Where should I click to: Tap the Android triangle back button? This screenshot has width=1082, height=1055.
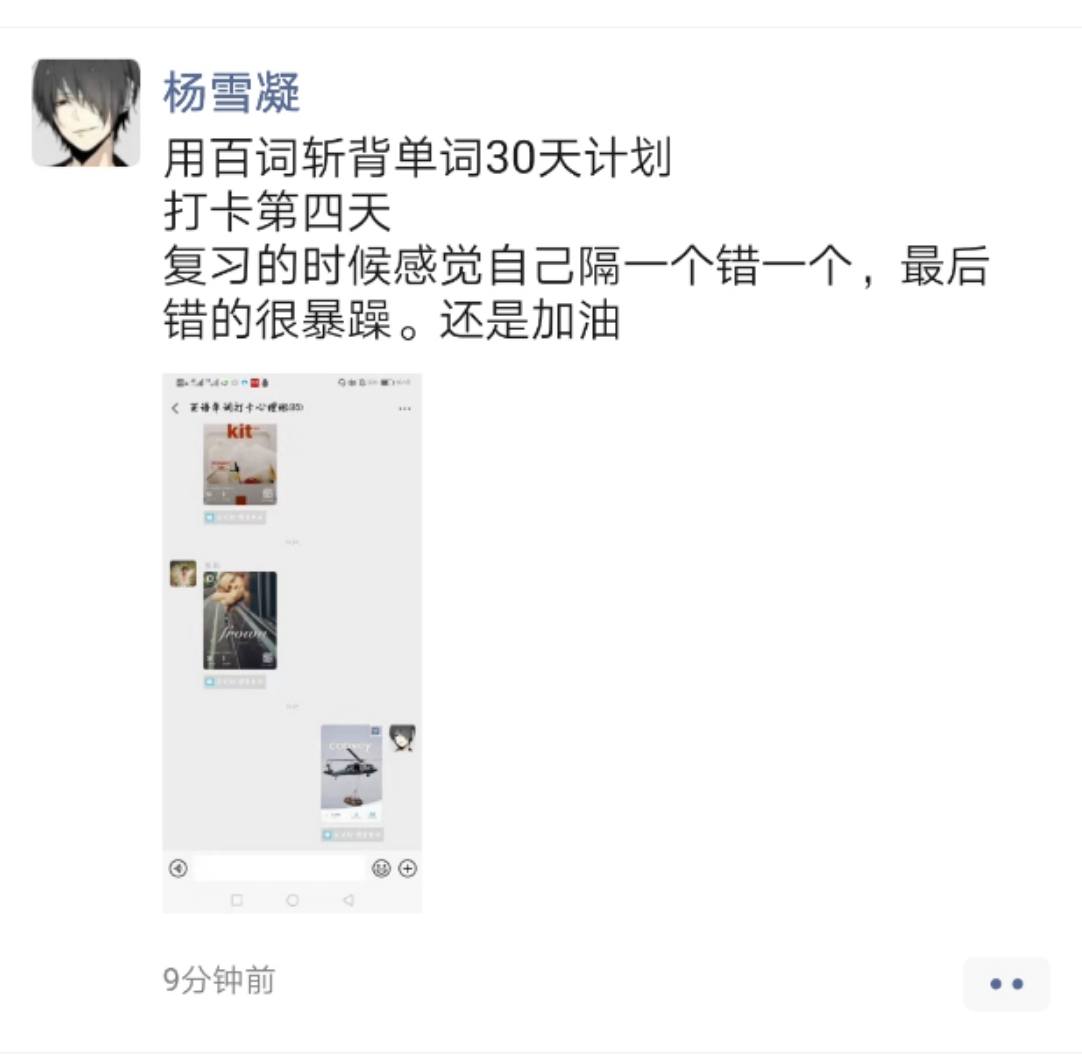tap(348, 900)
